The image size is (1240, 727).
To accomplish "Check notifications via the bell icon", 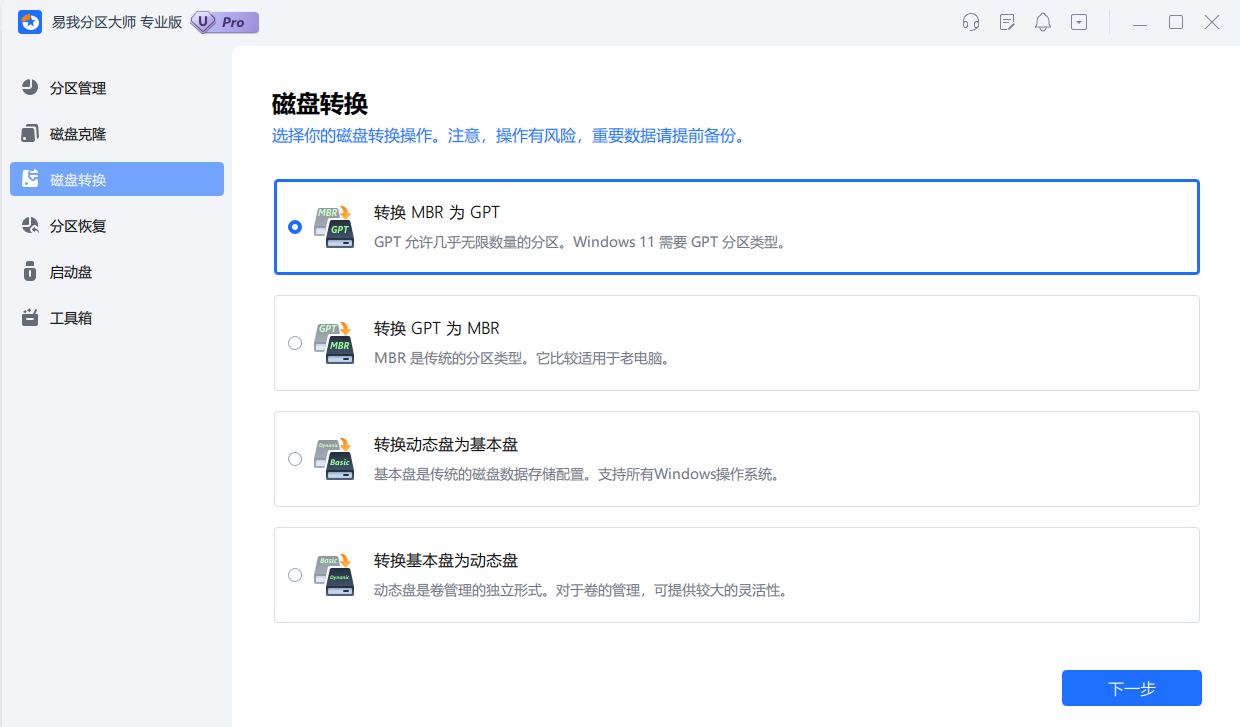I will [x=1042, y=21].
